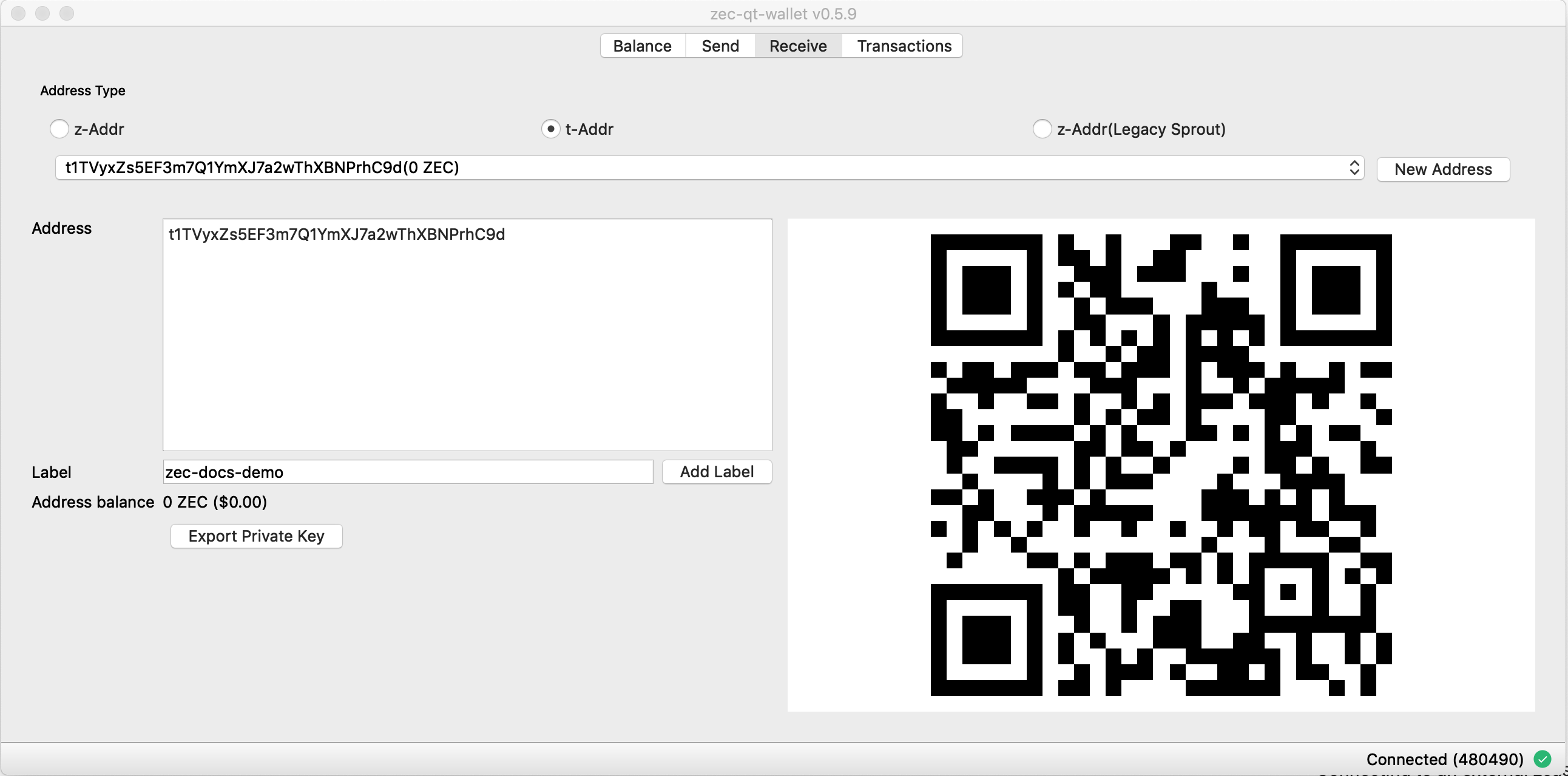Click the Balance tab icon
This screenshot has width=1568, height=776.
pyautogui.click(x=642, y=46)
